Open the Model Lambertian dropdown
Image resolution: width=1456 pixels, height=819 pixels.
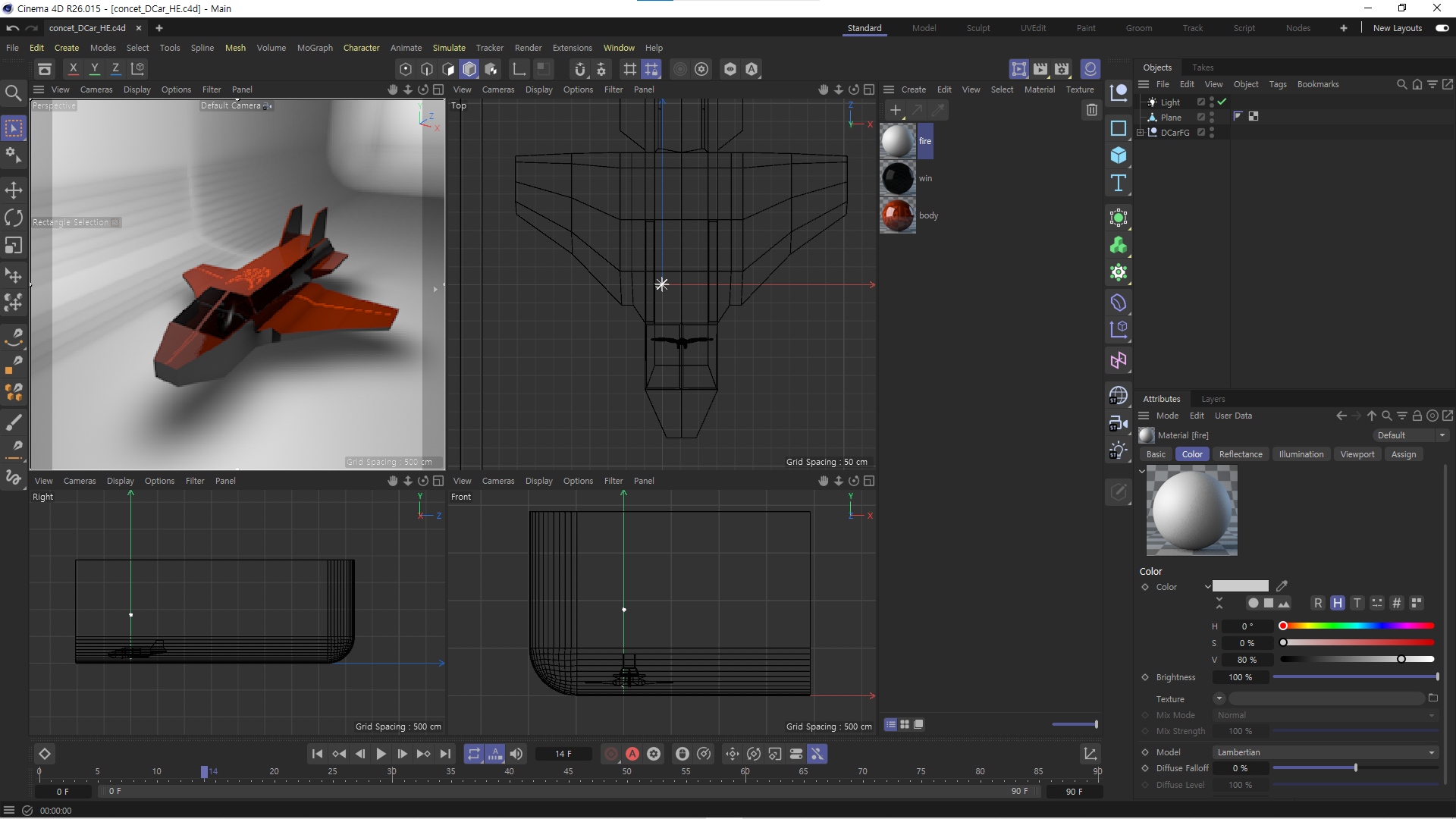1326,752
